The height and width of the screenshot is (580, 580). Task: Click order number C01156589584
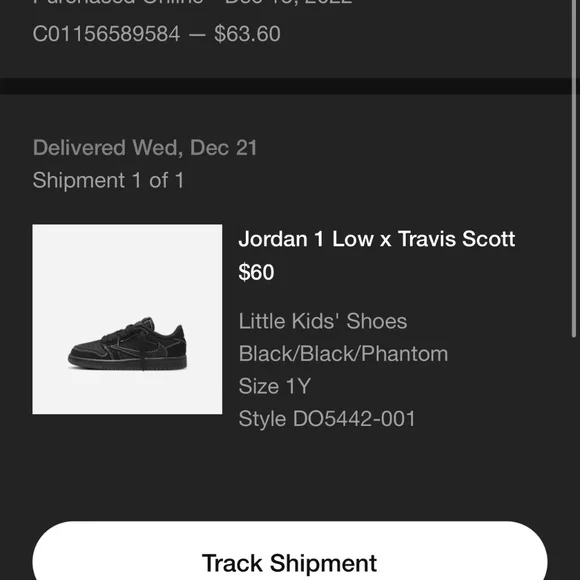tap(106, 34)
